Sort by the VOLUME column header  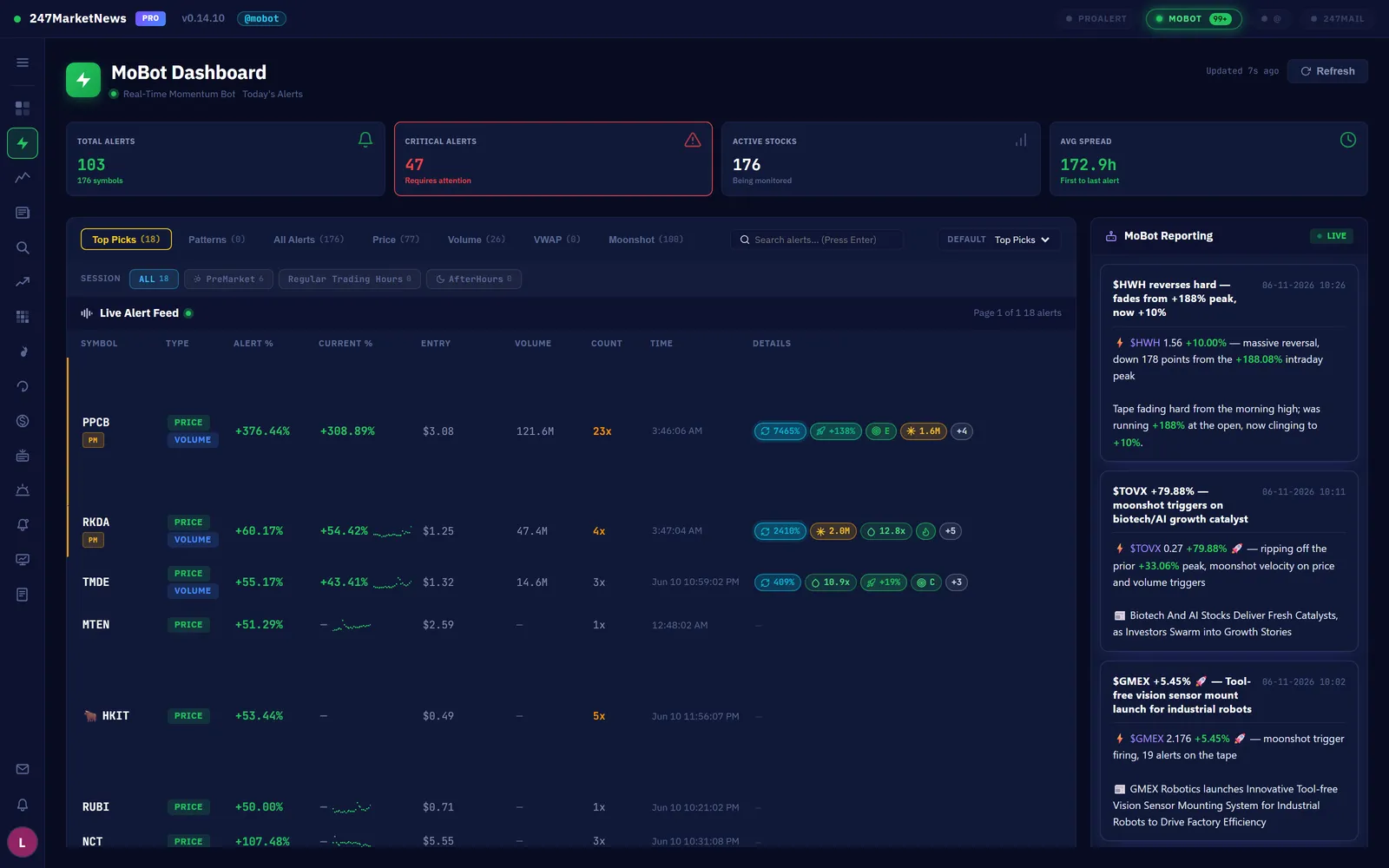[532, 344]
